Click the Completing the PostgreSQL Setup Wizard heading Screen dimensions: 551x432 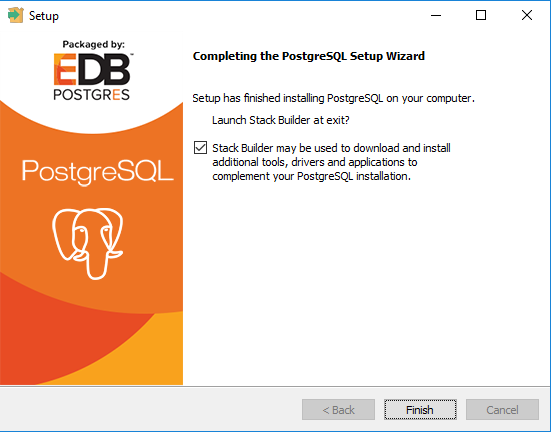[309, 56]
